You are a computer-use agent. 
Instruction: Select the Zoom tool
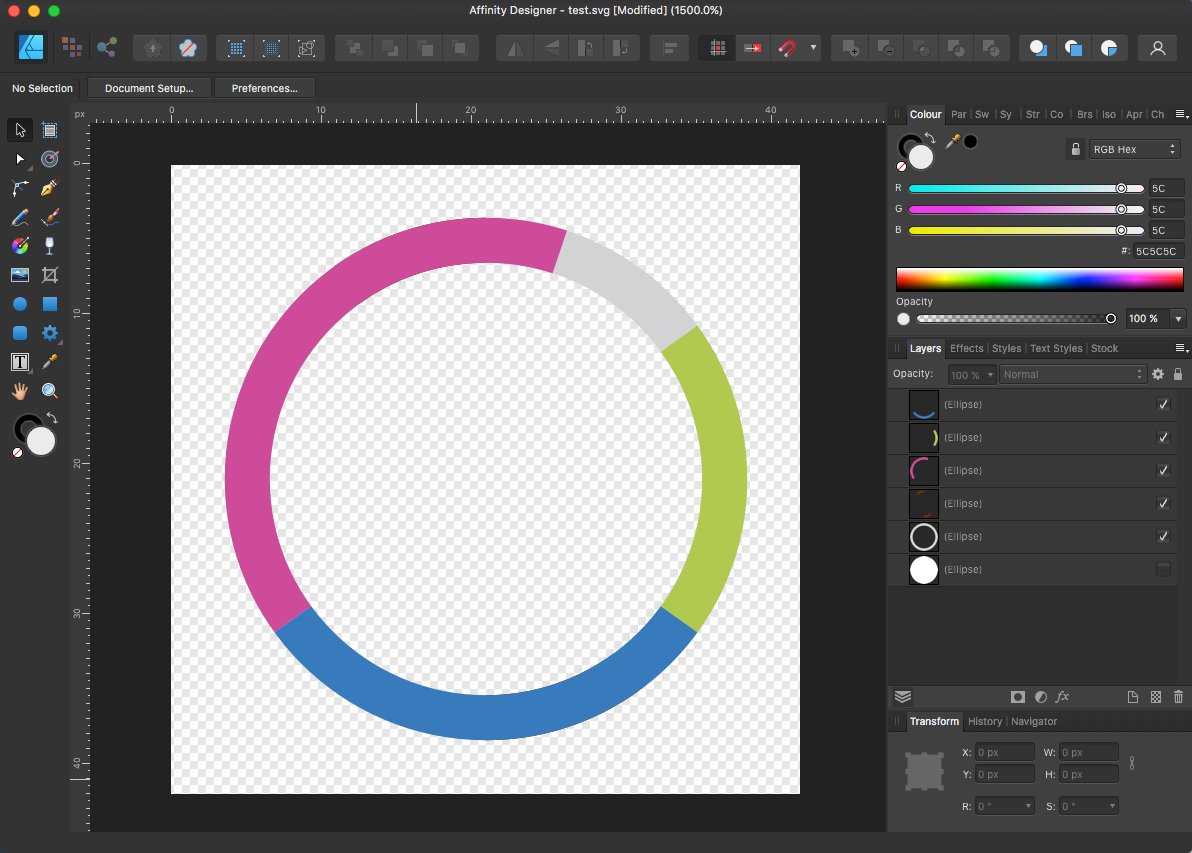pos(48,390)
